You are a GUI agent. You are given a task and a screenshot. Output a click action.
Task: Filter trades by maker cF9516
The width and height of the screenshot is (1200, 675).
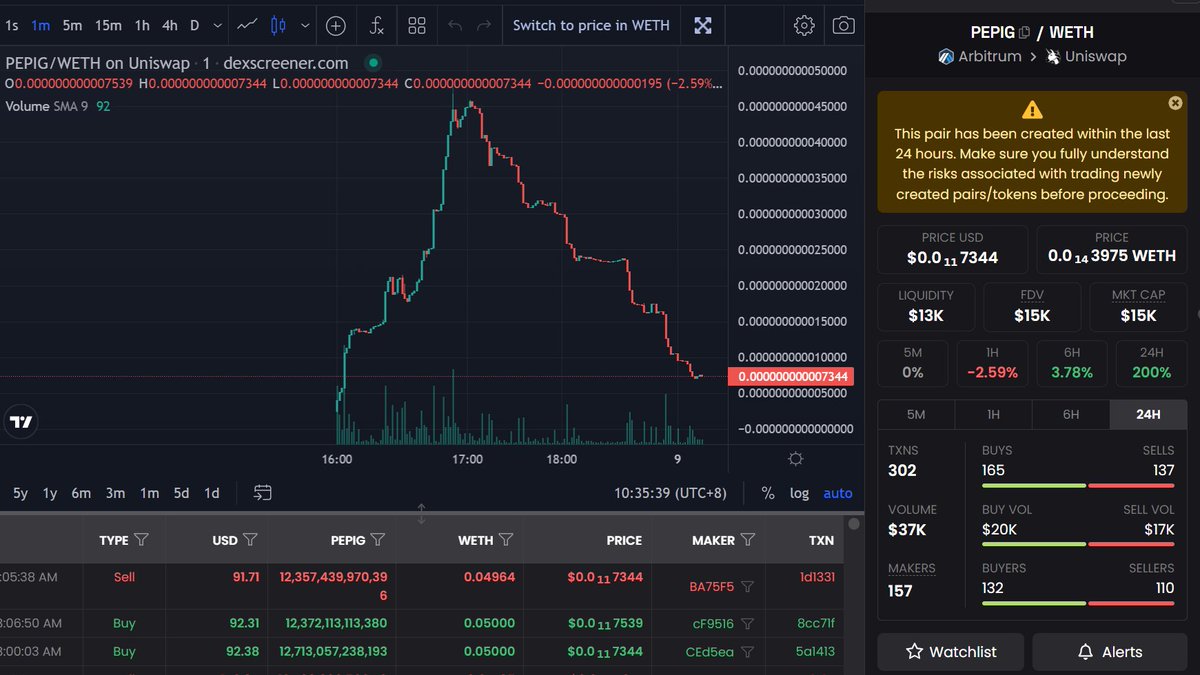[x=748, y=624]
